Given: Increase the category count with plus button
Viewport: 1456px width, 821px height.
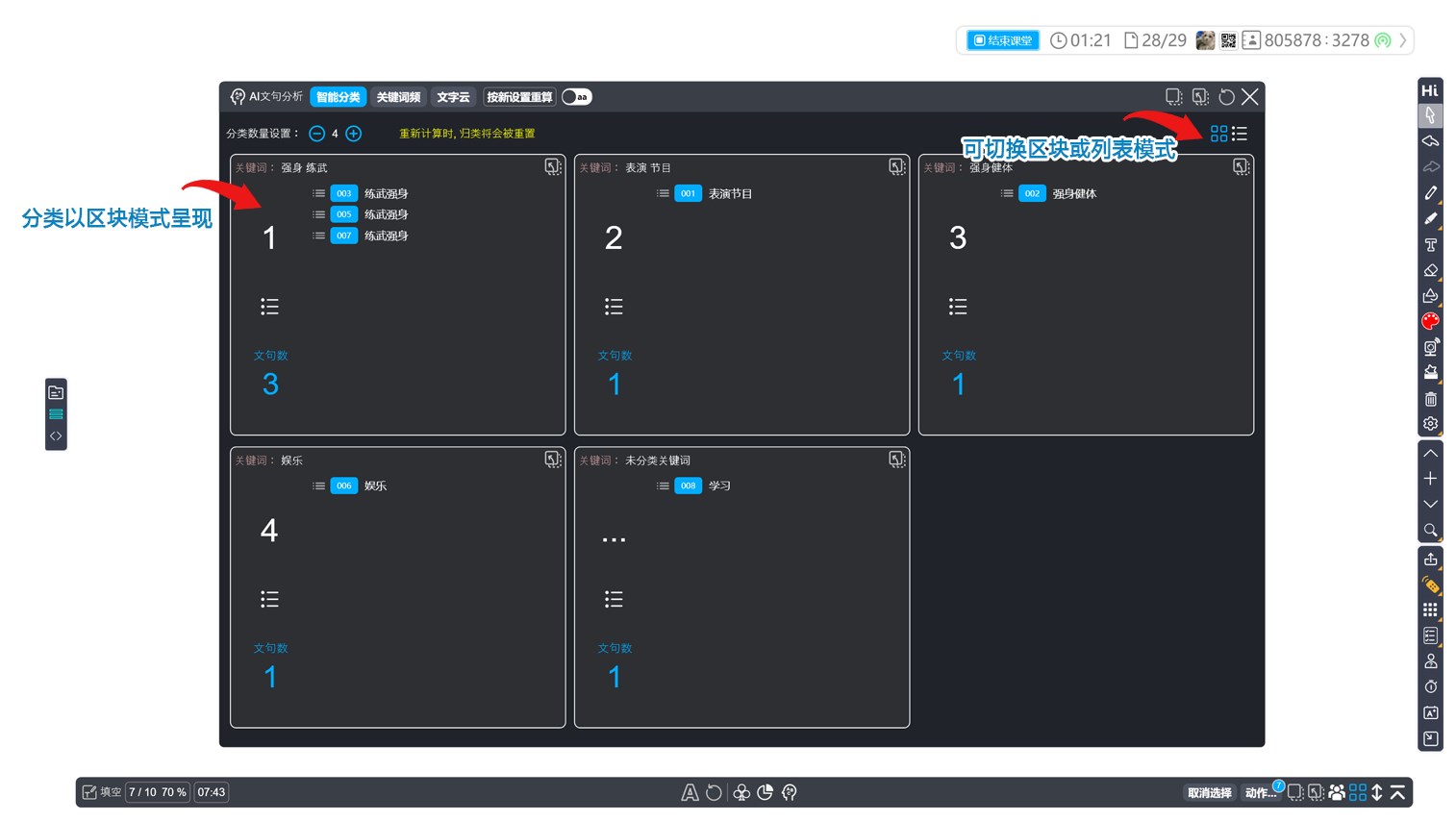Looking at the screenshot, I should pyautogui.click(x=354, y=134).
